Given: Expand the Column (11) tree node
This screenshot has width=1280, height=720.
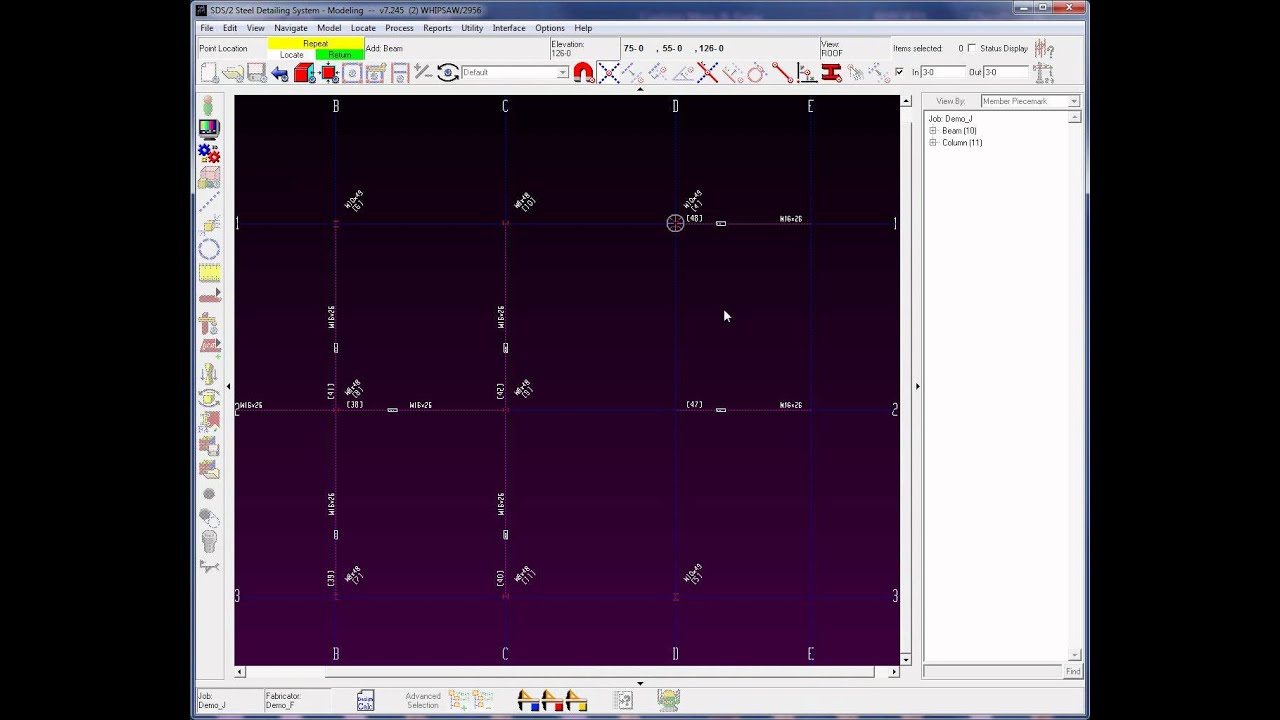Looking at the screenshot, I should pyautogui.click(x=933, y=143).
